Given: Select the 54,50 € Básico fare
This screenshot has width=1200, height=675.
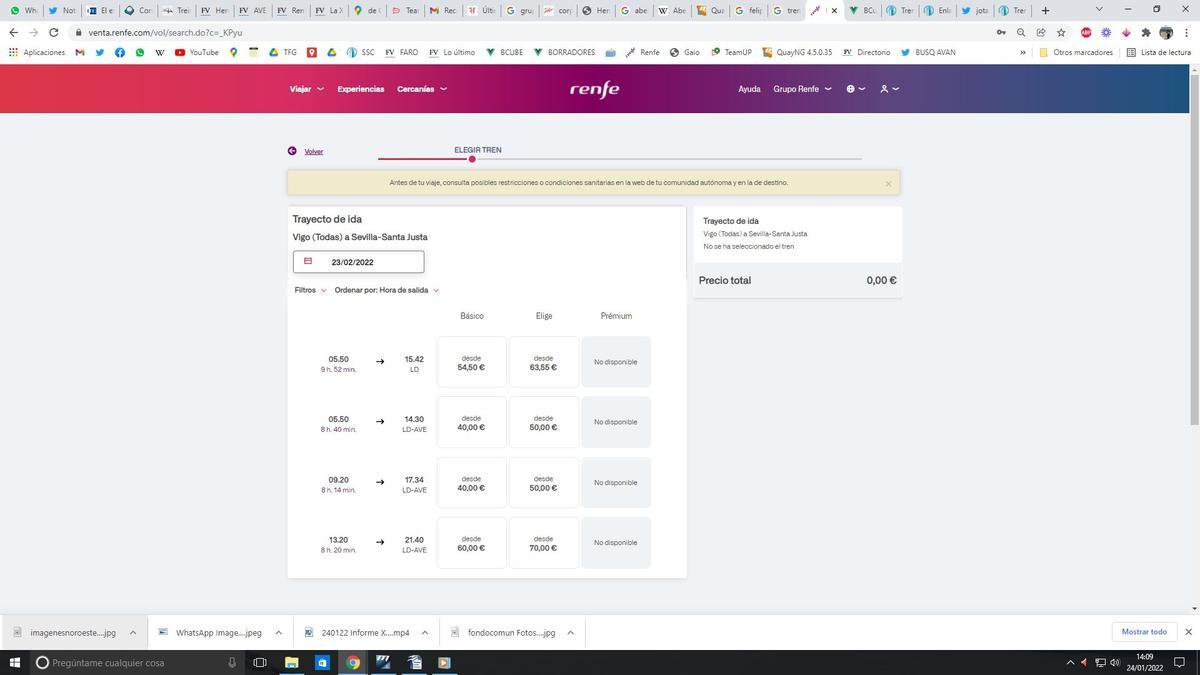Looking at the screenshot, I should 470,362.
